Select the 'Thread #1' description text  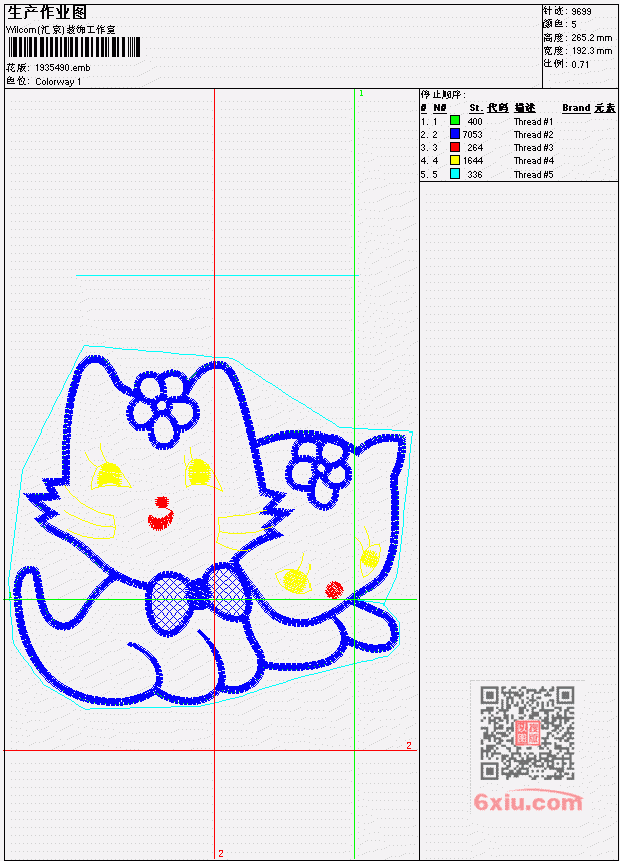tap(533, 121)
